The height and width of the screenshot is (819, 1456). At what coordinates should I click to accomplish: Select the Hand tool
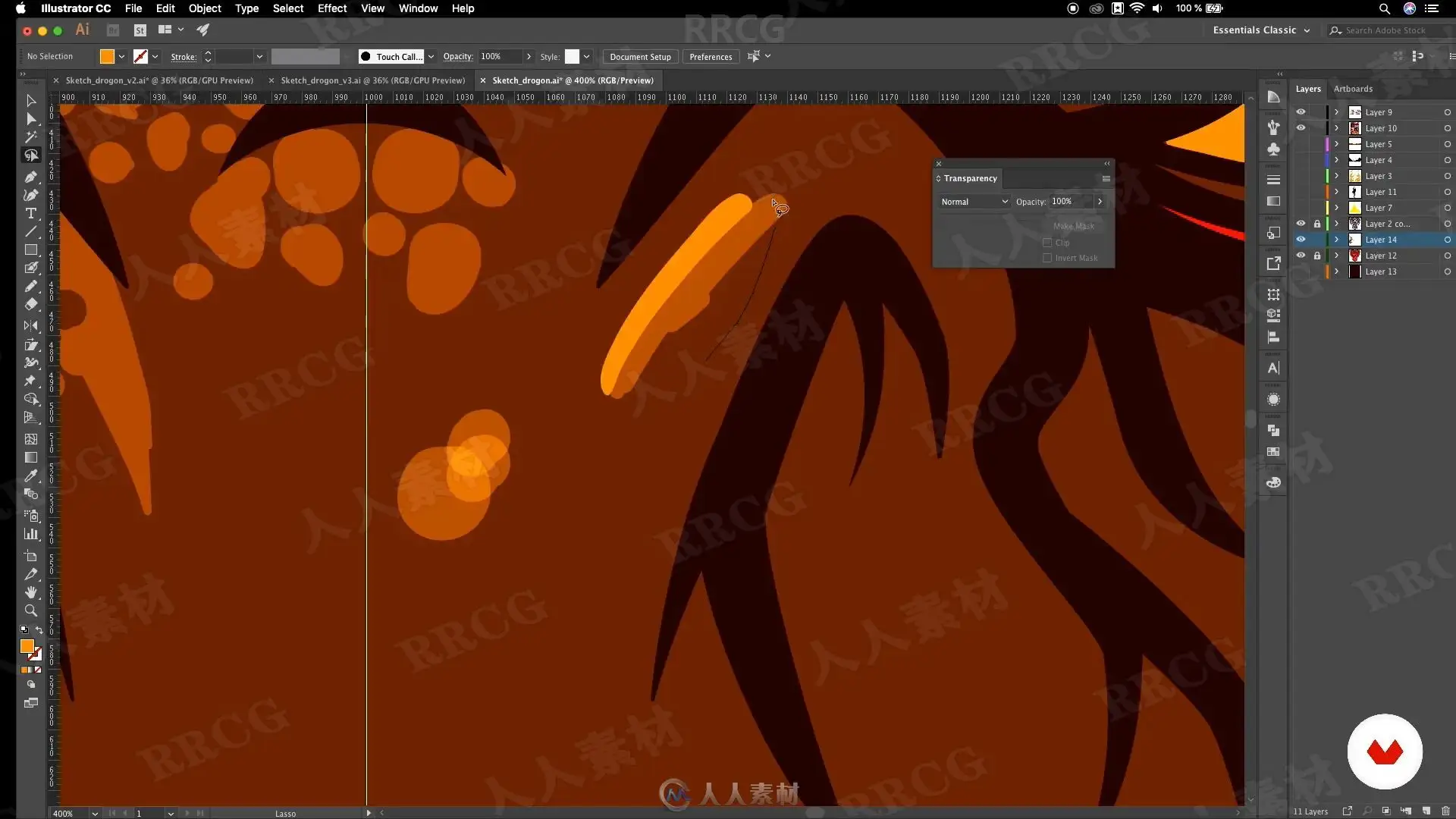tap(31, 592)
